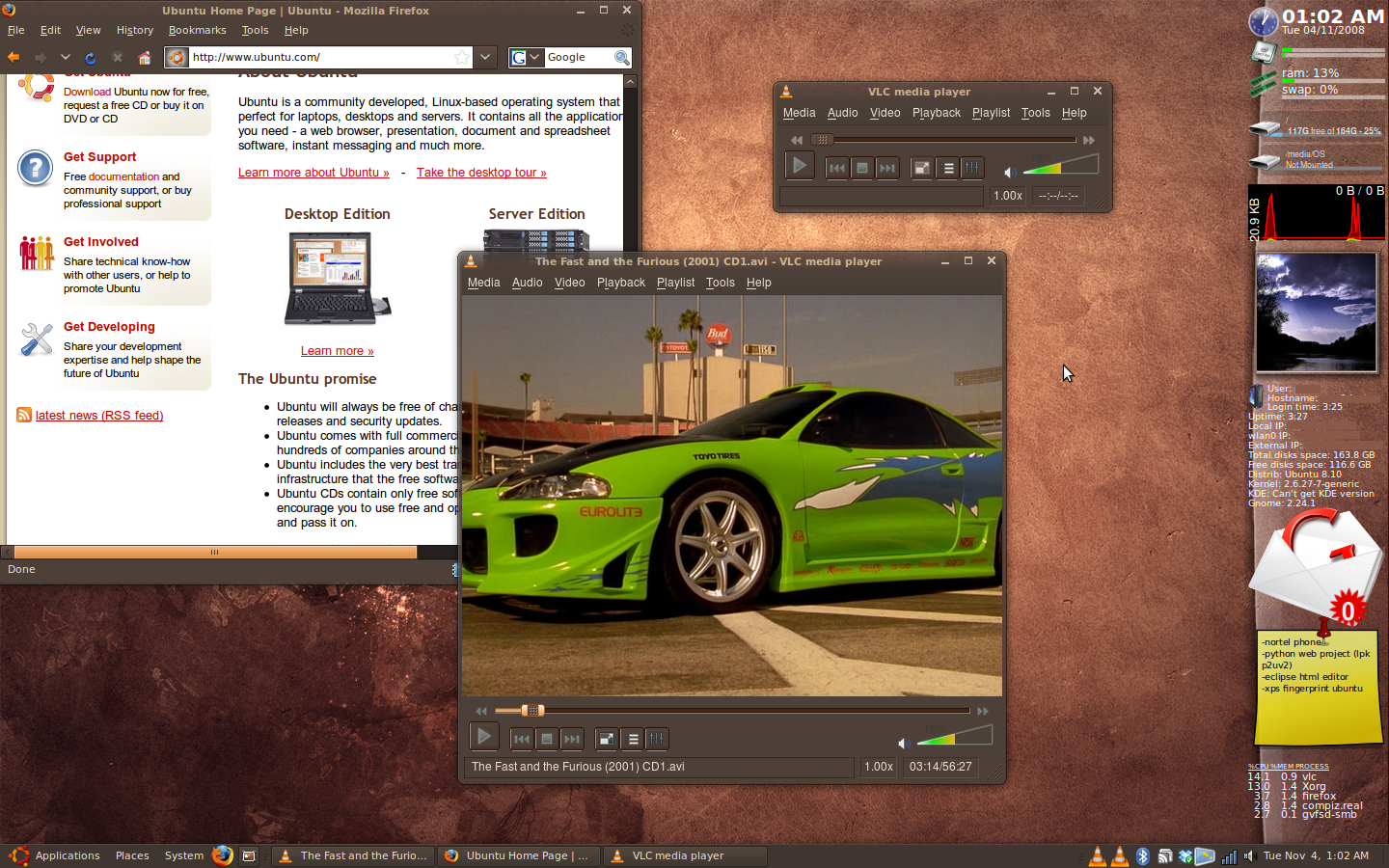The width and height of the screenshot is (1389, 868).
Task: Toggle playlist view in the empty VLC window
Action: click(x=948, y=168)
